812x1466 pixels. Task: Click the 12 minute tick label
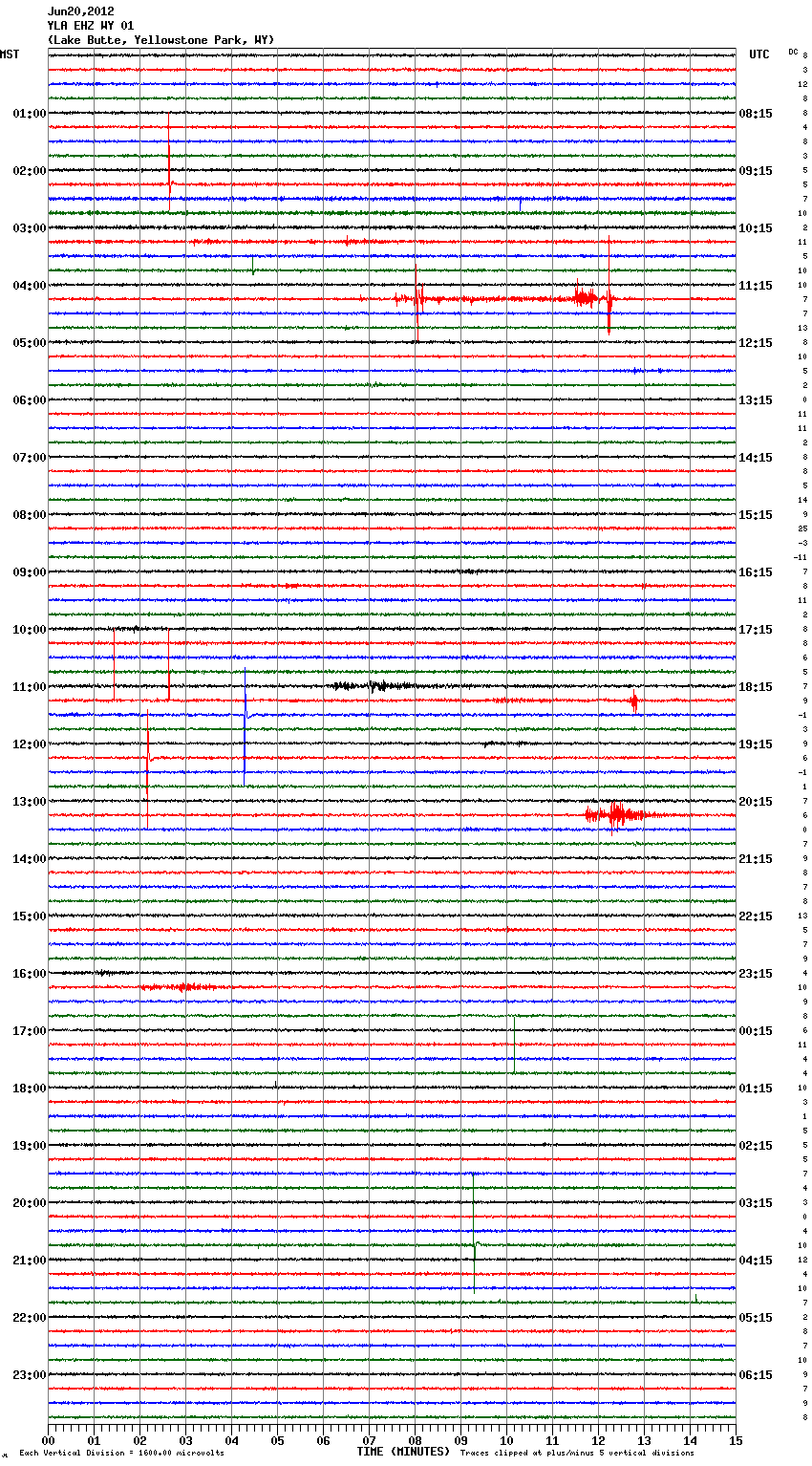tap(598, 1440)
